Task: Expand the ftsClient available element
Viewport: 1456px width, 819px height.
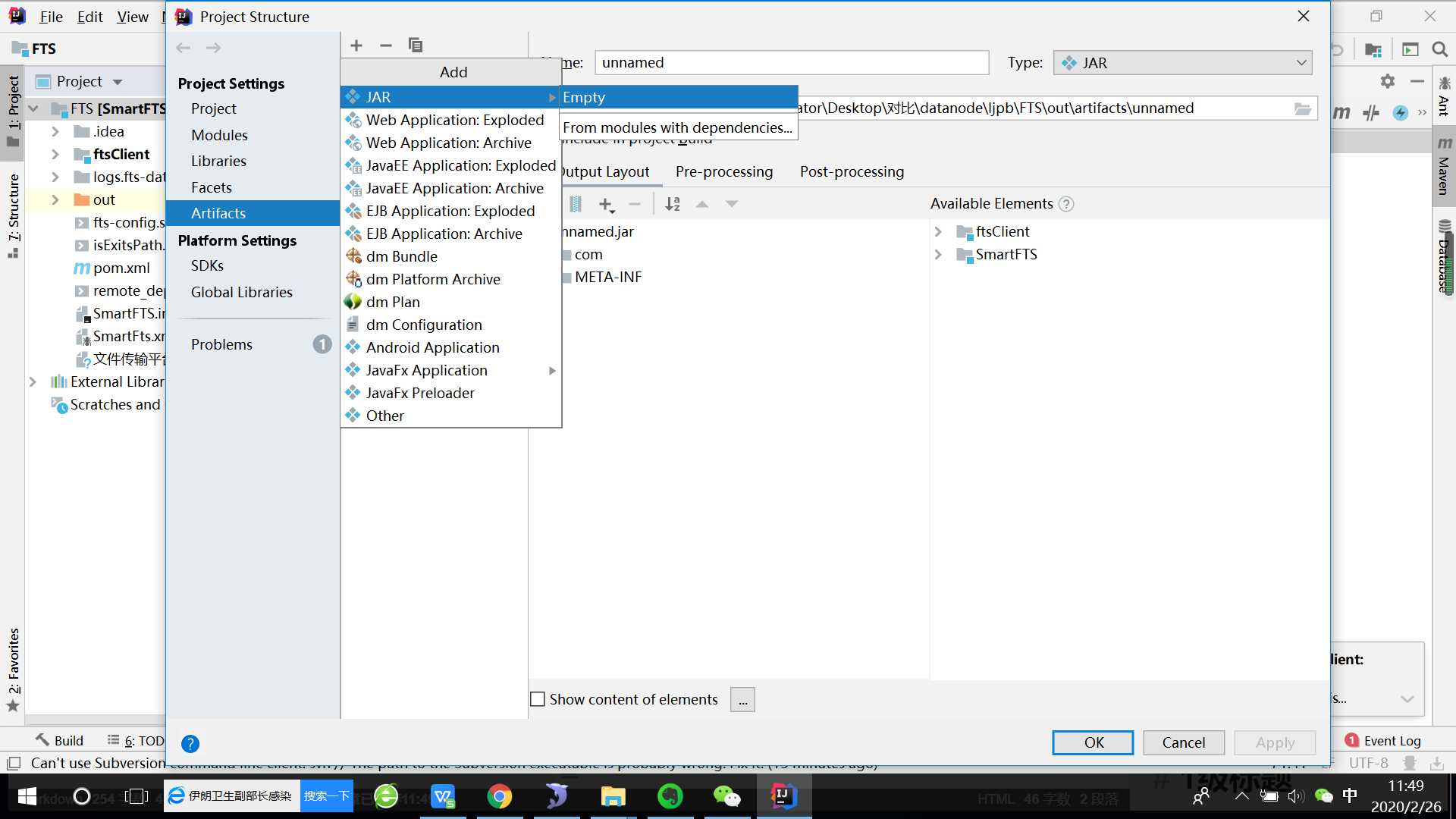Action: (x=938, y=232)
